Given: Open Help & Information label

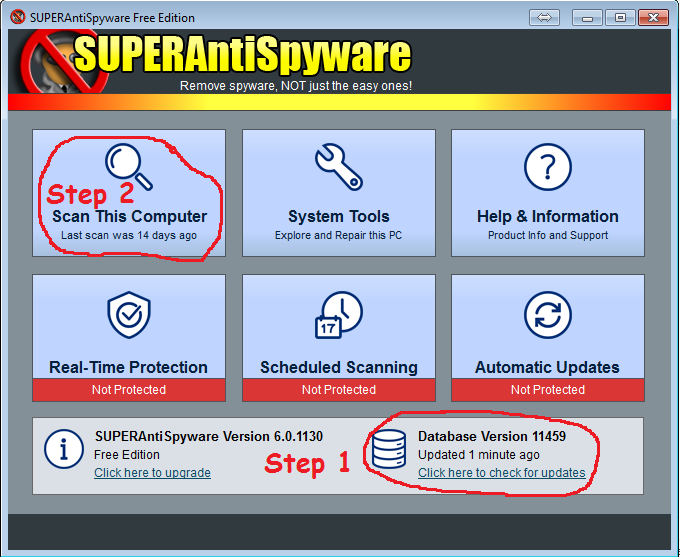Looking at the screenshot, I should (547, 216).
